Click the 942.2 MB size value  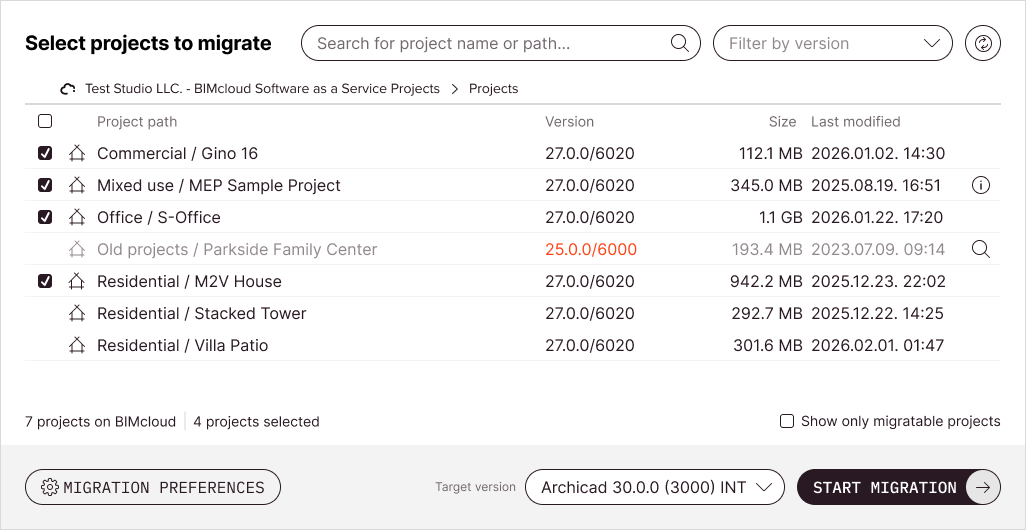pyautogui.click(x=766, y=281)
